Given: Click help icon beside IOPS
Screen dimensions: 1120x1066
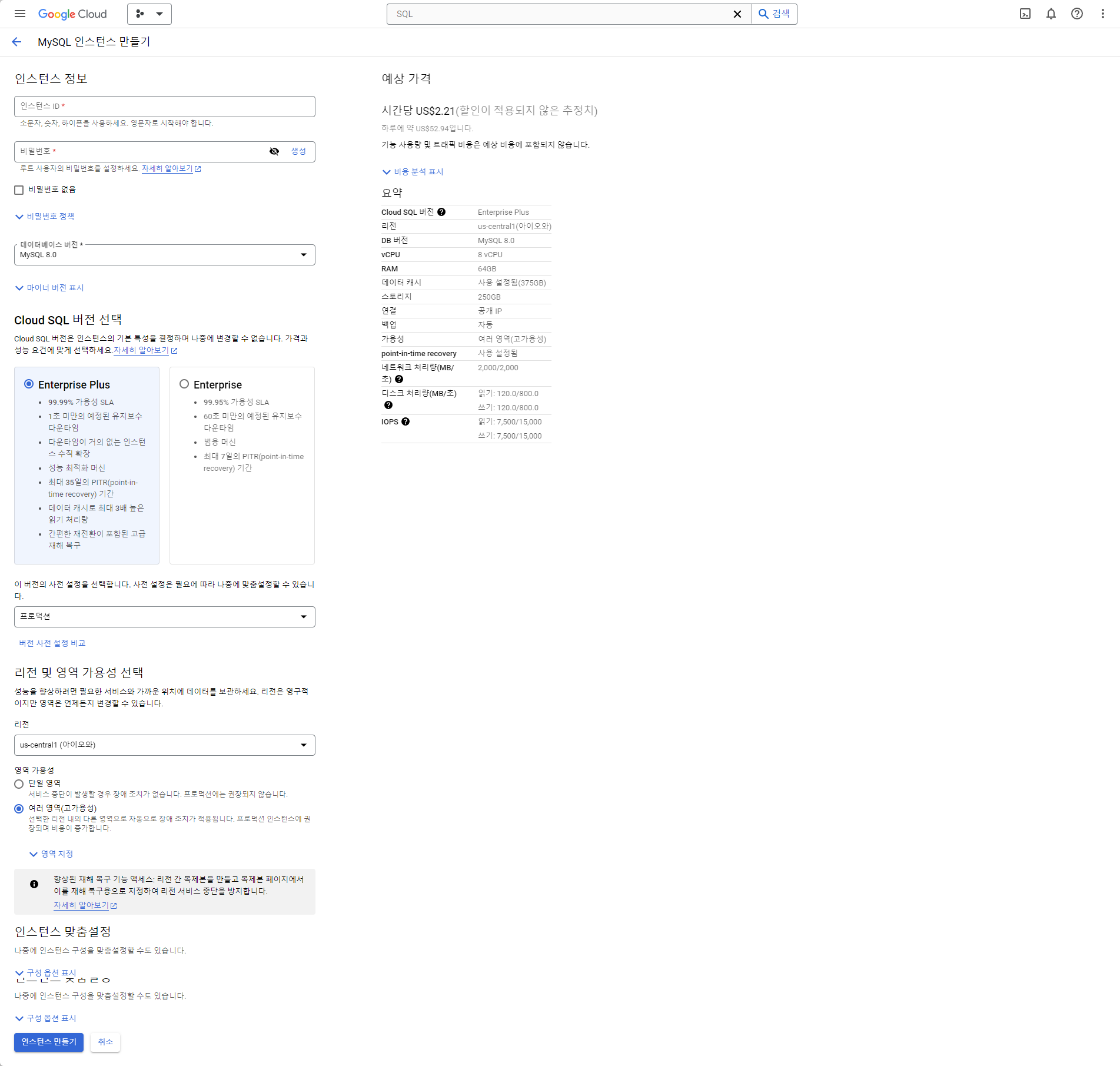Looking at the screenshot, I should click(406, 421).
